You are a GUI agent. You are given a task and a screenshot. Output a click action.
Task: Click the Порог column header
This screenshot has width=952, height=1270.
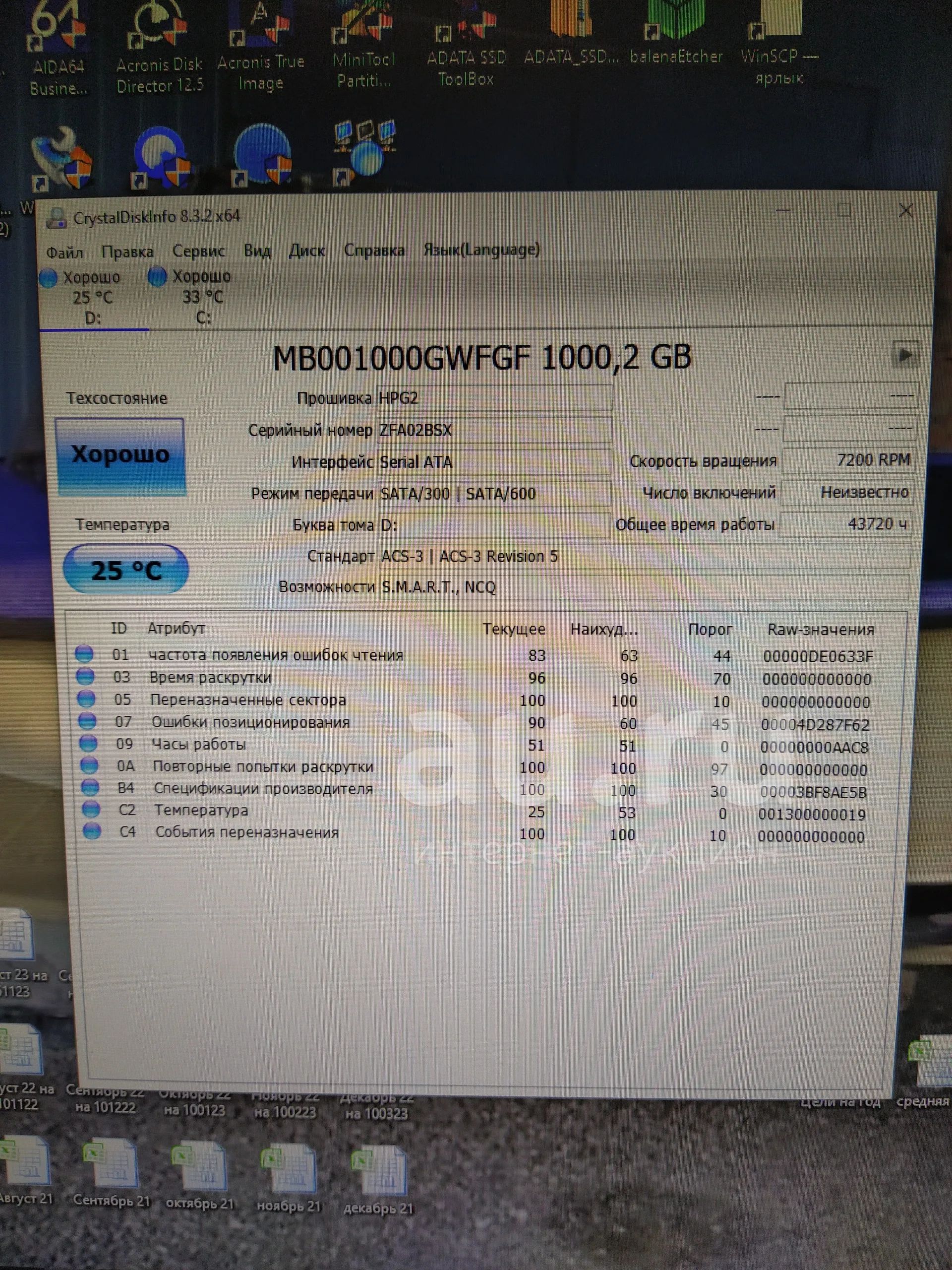(710, 630)
